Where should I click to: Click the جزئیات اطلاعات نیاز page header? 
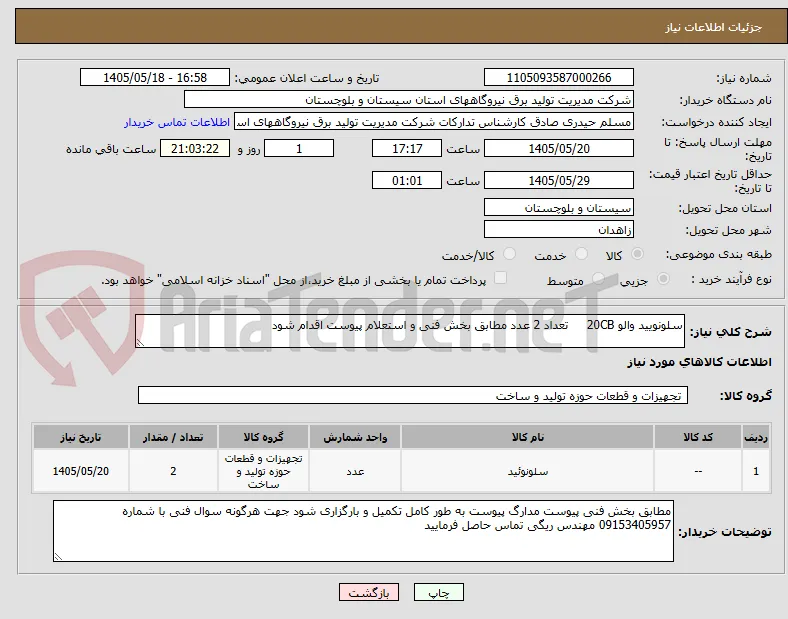coord(714,27)
